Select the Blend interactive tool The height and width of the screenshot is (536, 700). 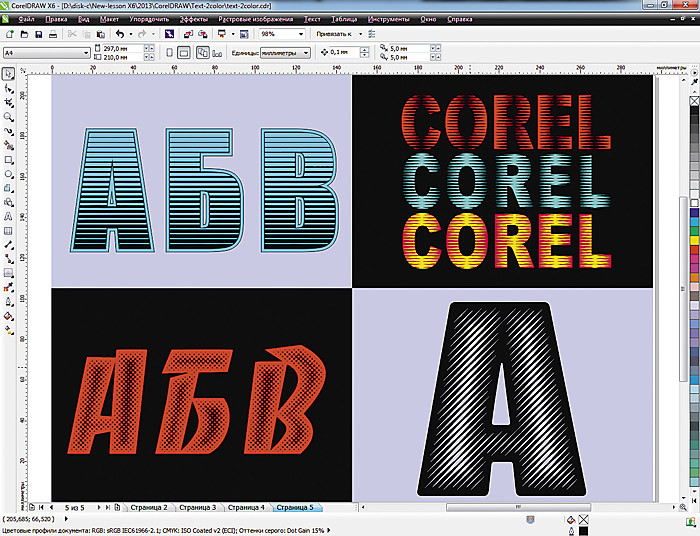coord(8,273)
